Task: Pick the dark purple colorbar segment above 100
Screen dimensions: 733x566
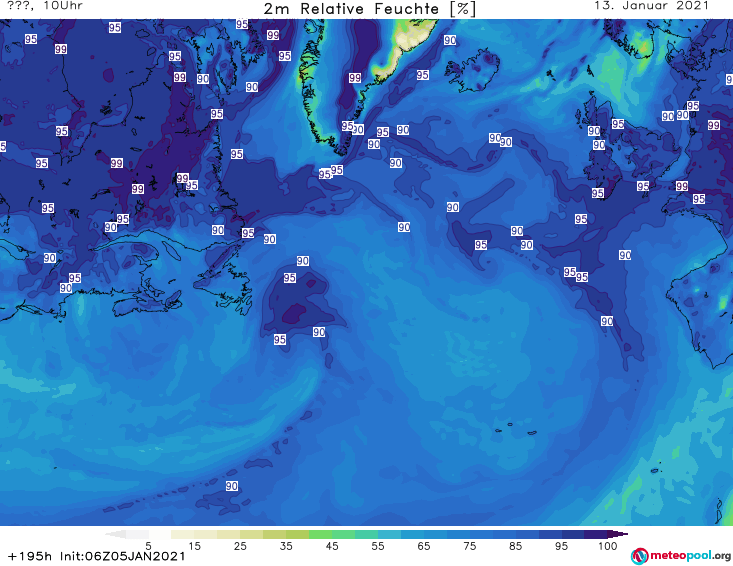Action: 596,534
